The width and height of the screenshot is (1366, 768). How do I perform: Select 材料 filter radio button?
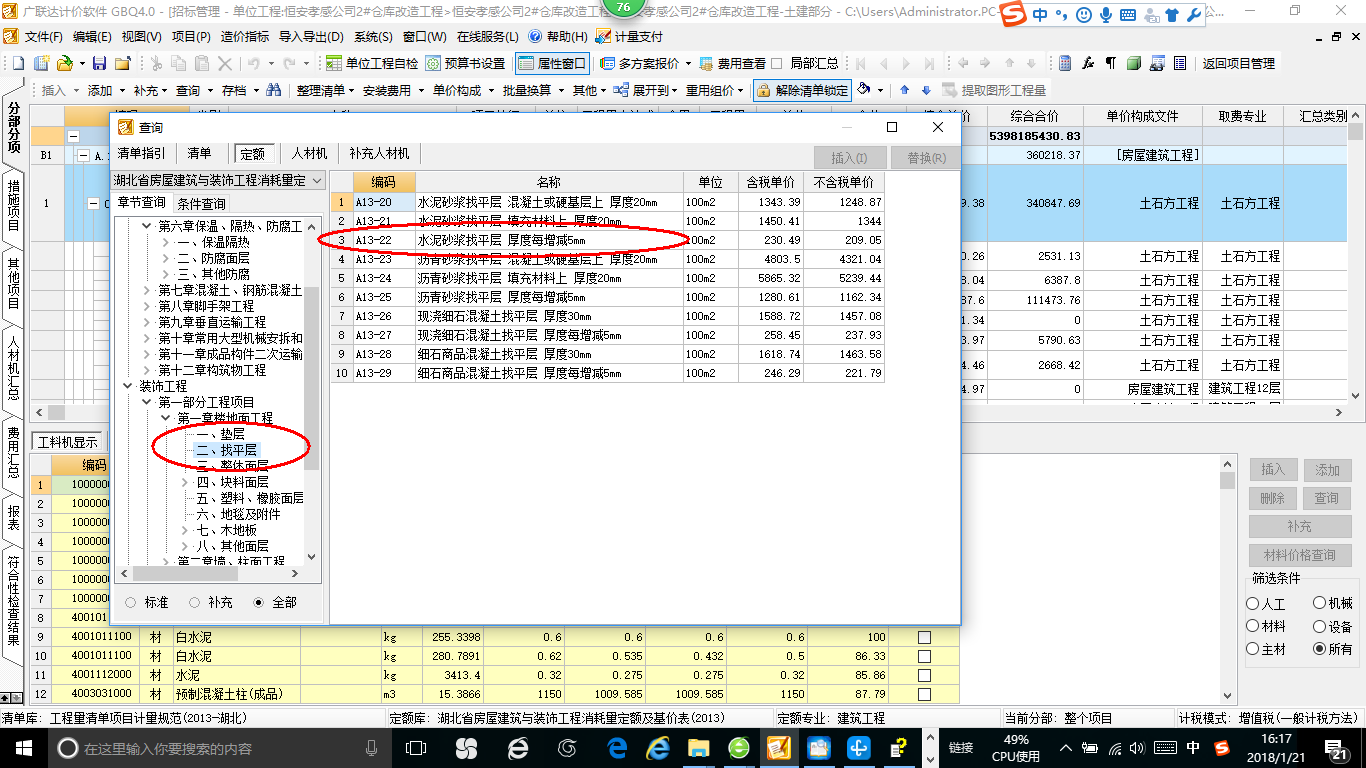tap(1253, 627)
